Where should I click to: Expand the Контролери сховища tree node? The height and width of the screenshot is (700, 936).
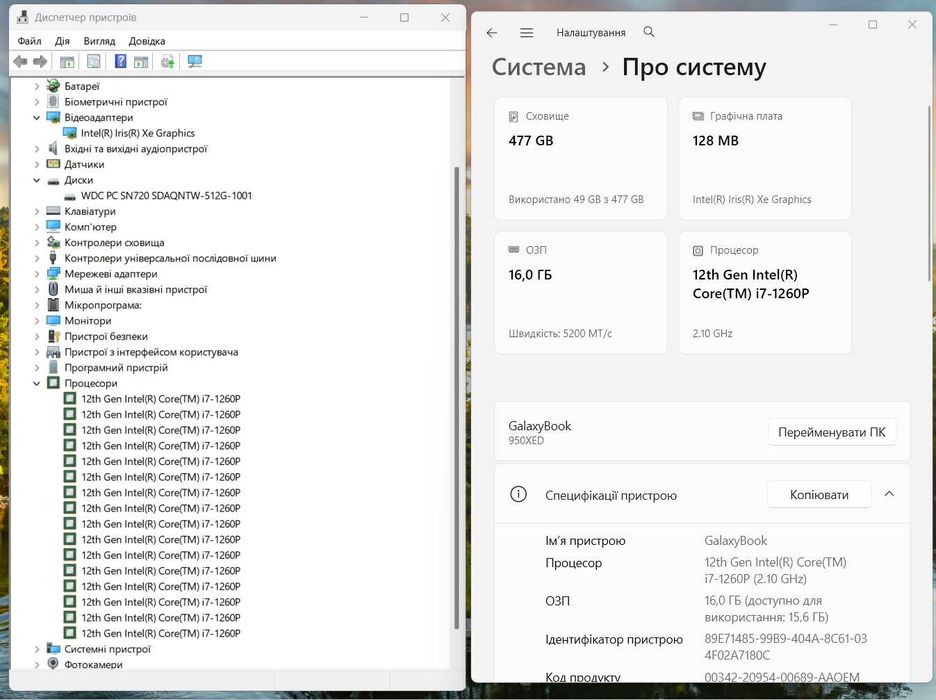(36, 242)
